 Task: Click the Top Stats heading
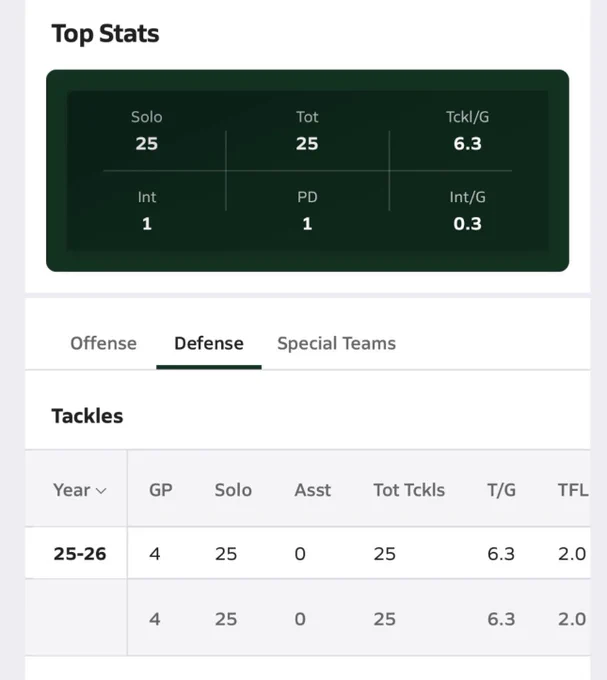click(105, 34)
